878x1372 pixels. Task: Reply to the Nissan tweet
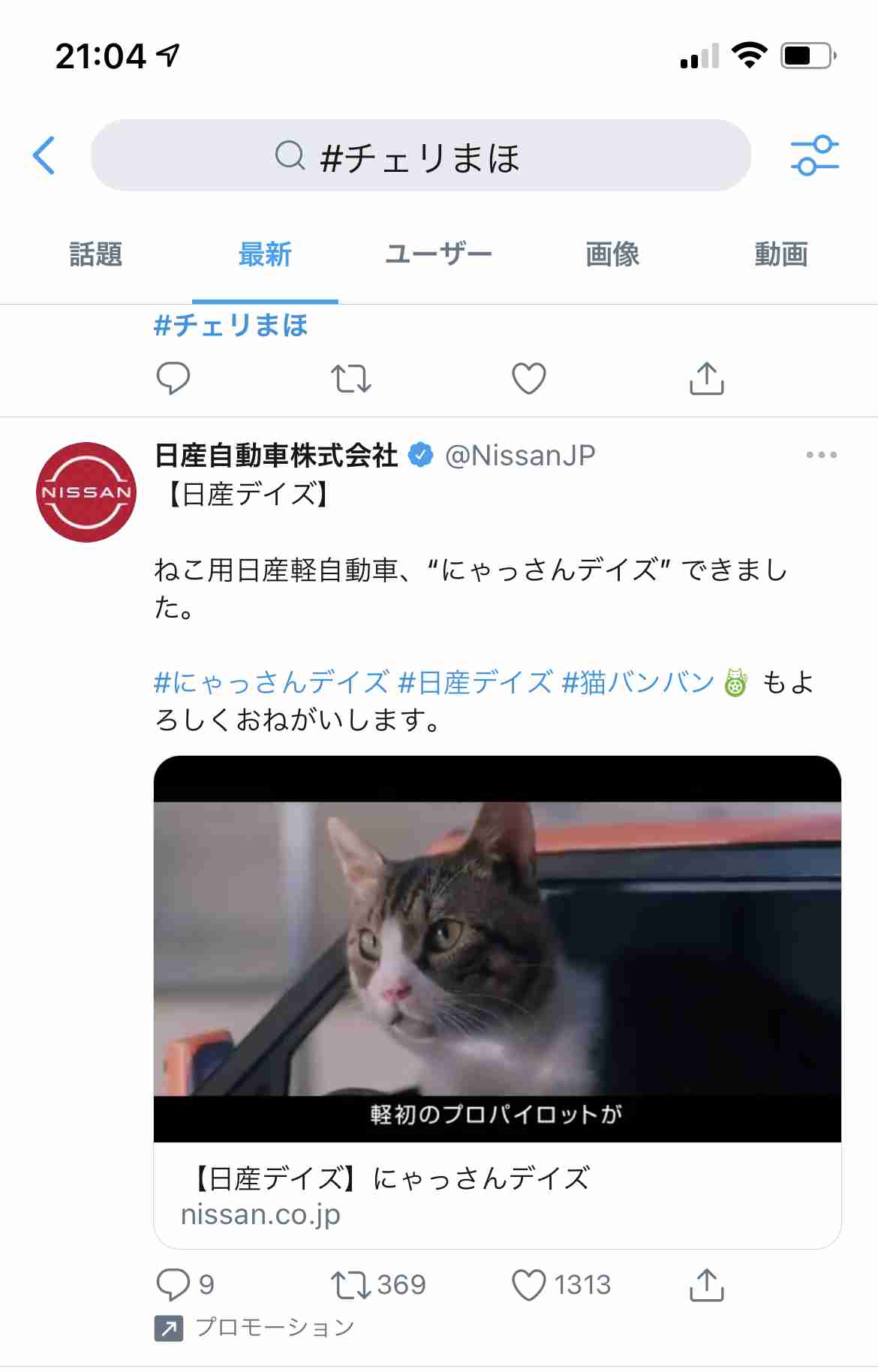tap(173, 1284)
